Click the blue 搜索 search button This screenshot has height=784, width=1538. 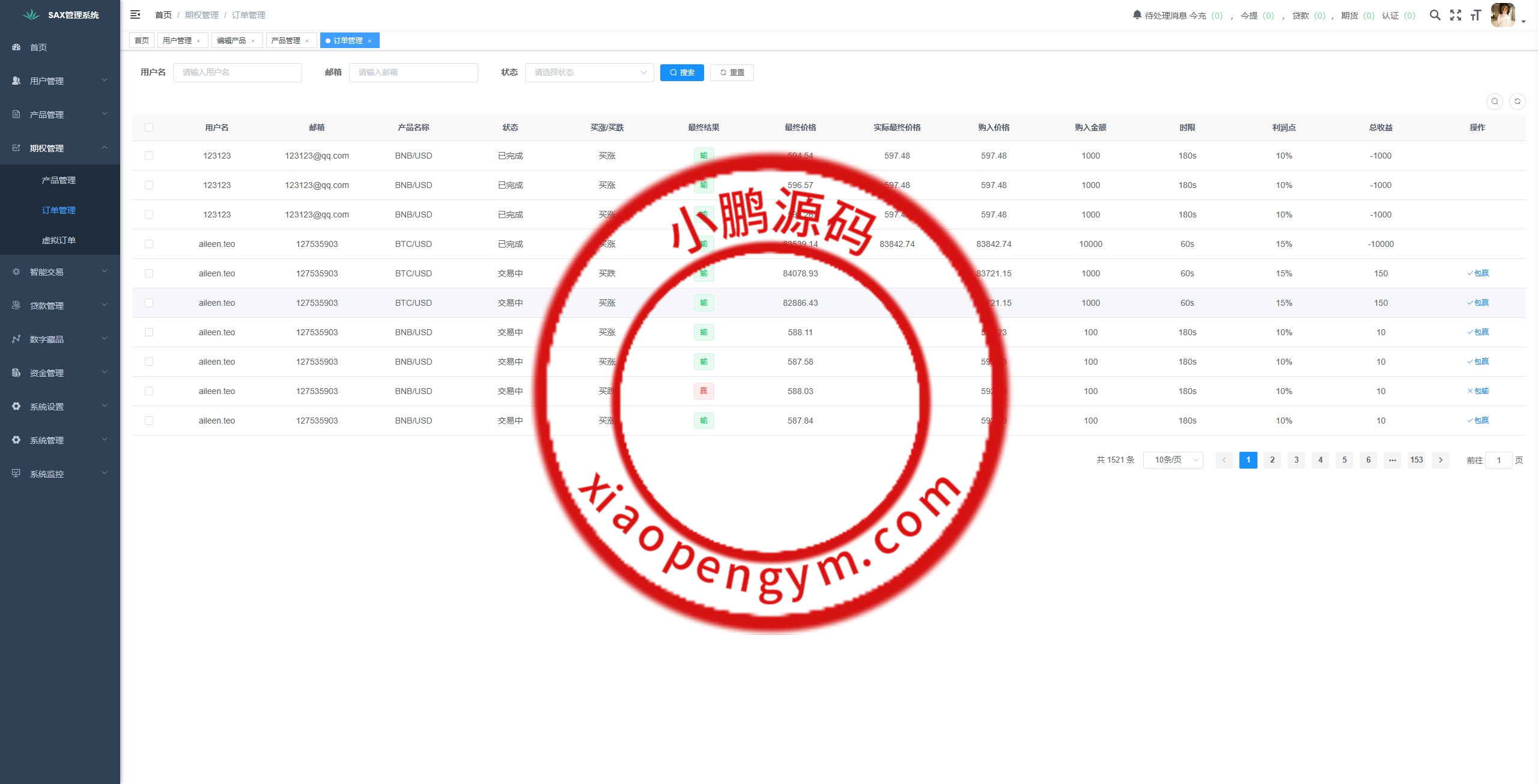pyautogui.click(x=682, y=73)
